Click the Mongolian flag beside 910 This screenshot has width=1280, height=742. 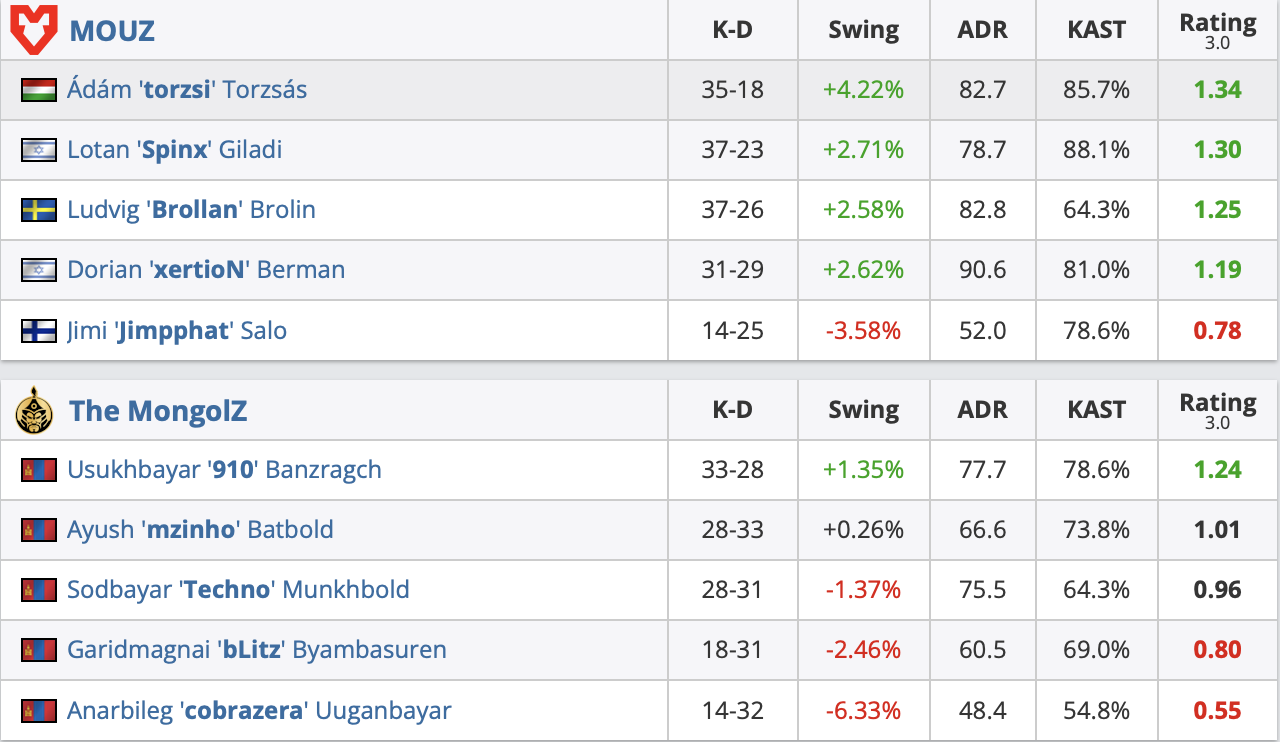pos(38,470)
